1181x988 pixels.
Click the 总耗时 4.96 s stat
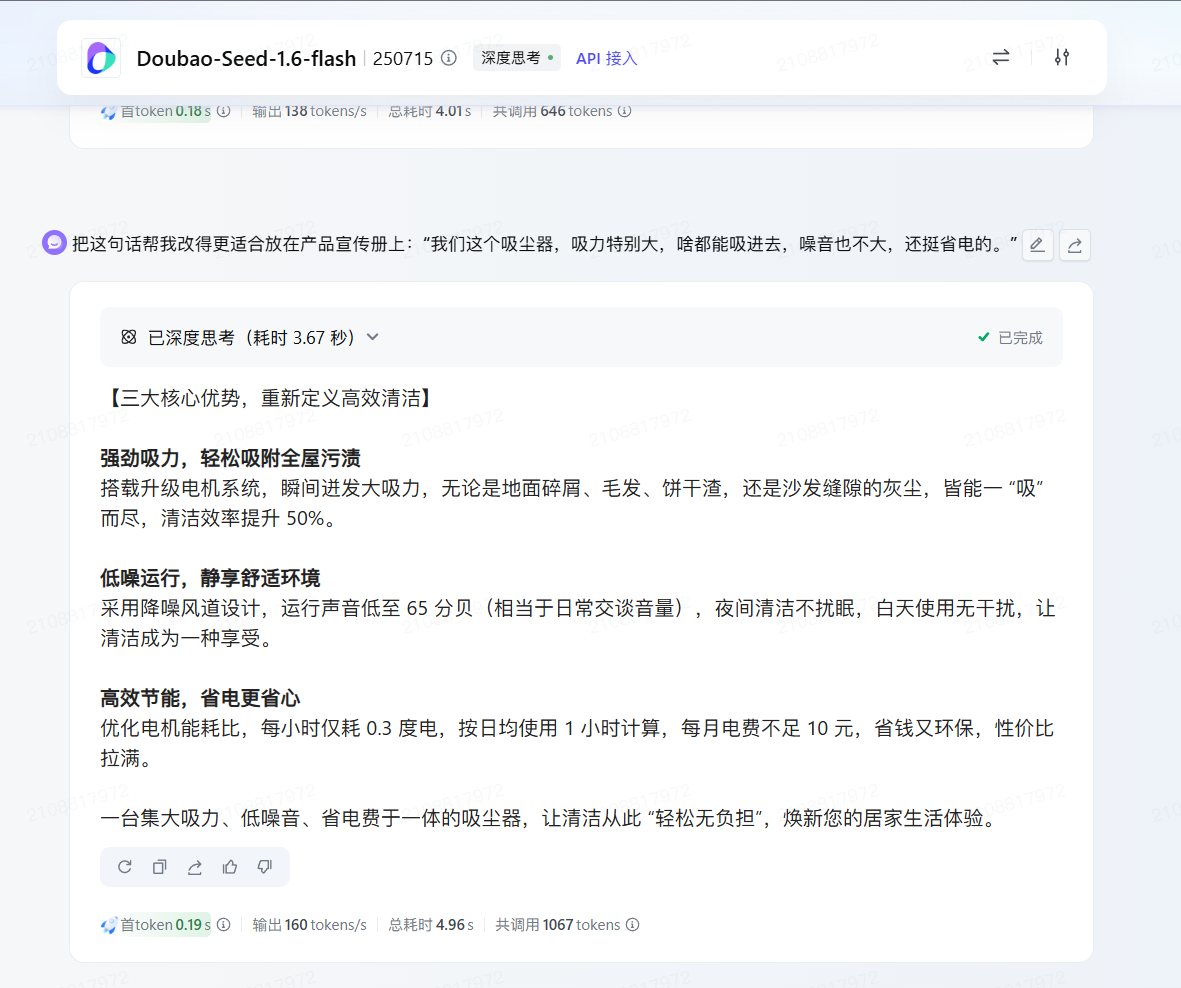[x=431, y=925]
